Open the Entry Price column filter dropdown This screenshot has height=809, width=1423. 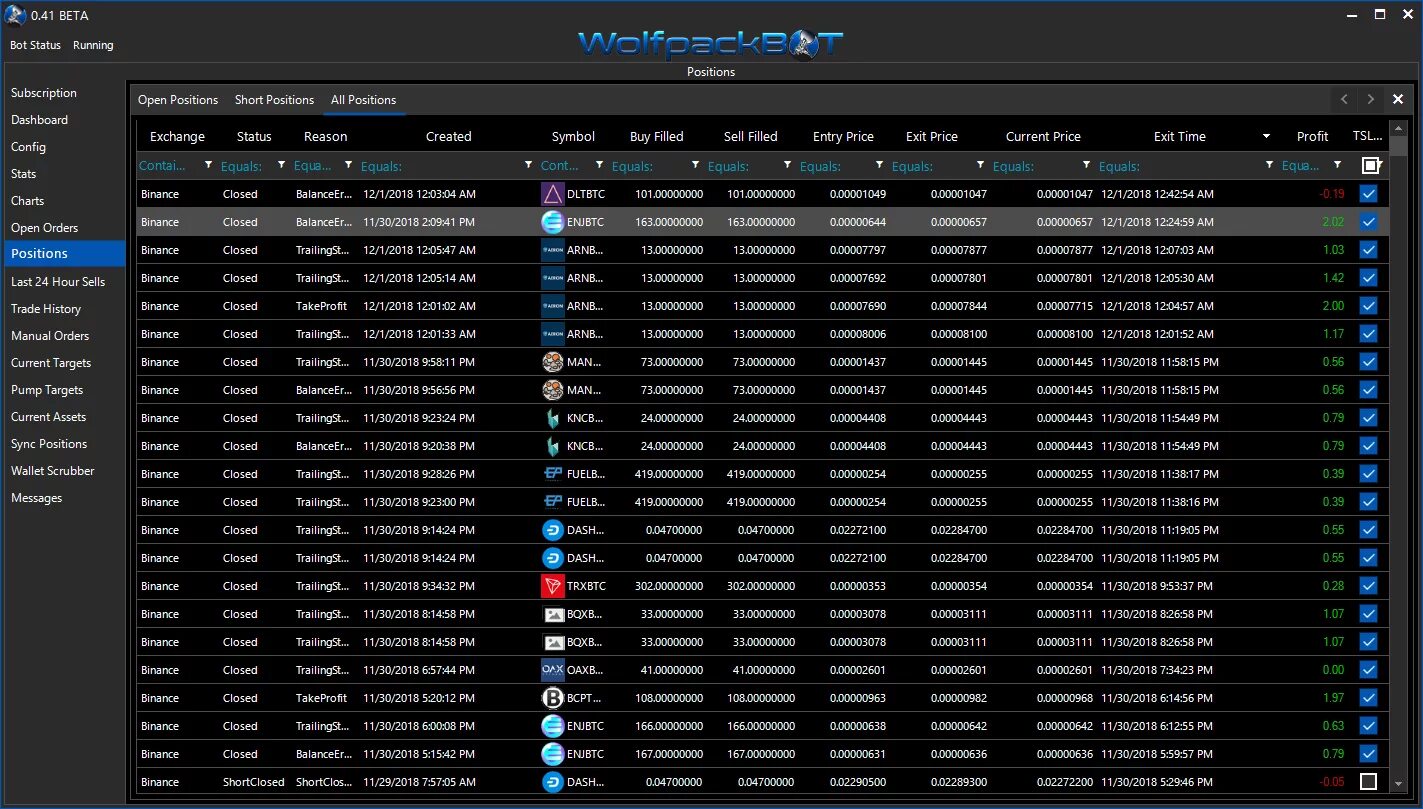pyautogui.click(x=879, y=166)
